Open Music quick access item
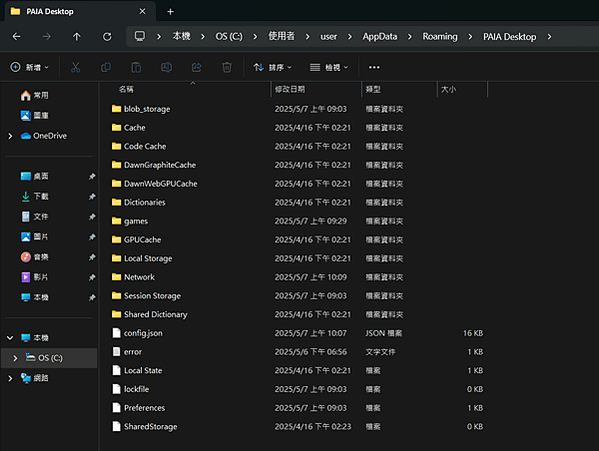 coord(35,257)
